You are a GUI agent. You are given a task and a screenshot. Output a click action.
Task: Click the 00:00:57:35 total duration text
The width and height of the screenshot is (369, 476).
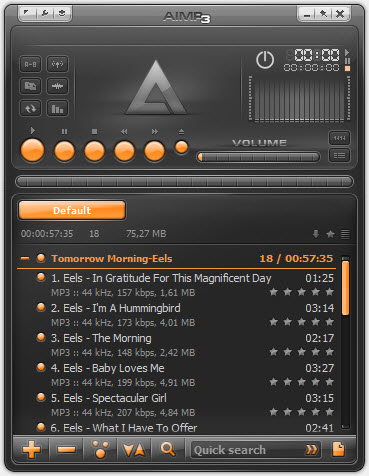[x=47, y=234]
